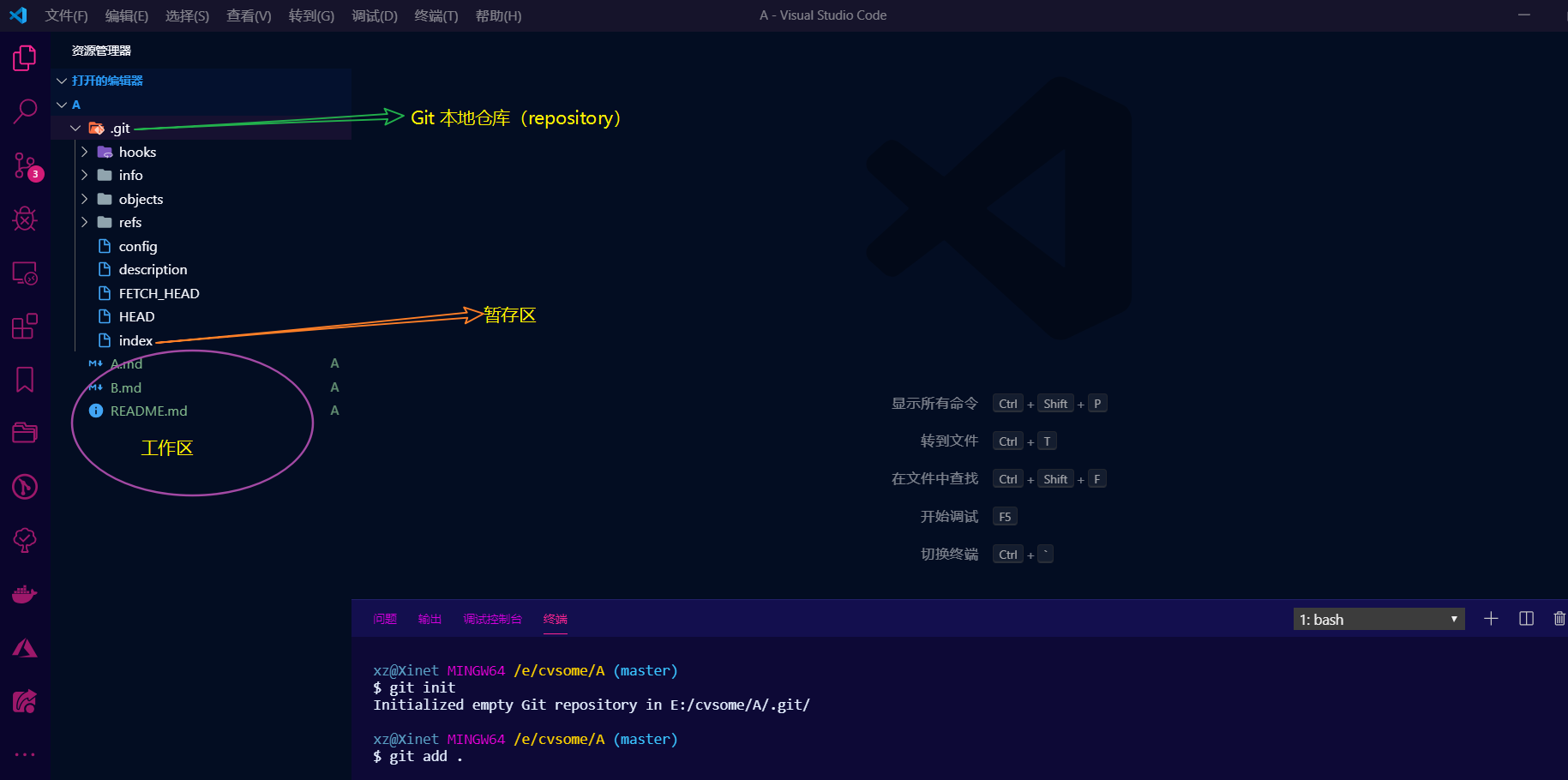This screenshot has height=780, width=1568.
Task: Open the Bookmarks view icon
Action: 25,380
